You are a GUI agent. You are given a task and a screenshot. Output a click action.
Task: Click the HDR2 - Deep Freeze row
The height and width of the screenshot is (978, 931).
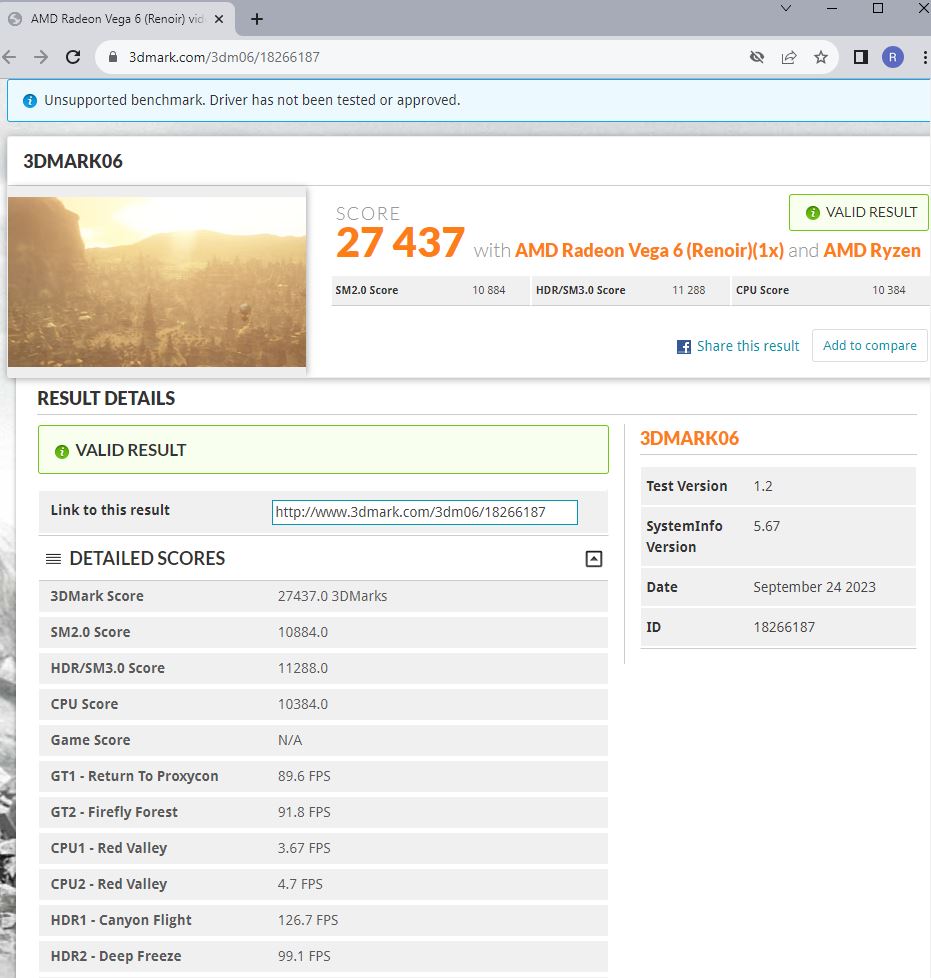[323, 956]
